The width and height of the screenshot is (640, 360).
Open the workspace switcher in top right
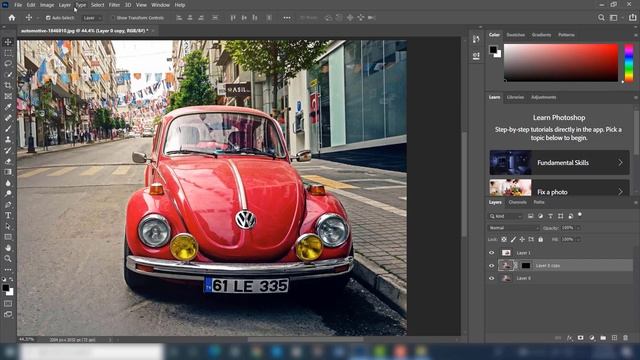pyautogui.click(x=613, y=18)
